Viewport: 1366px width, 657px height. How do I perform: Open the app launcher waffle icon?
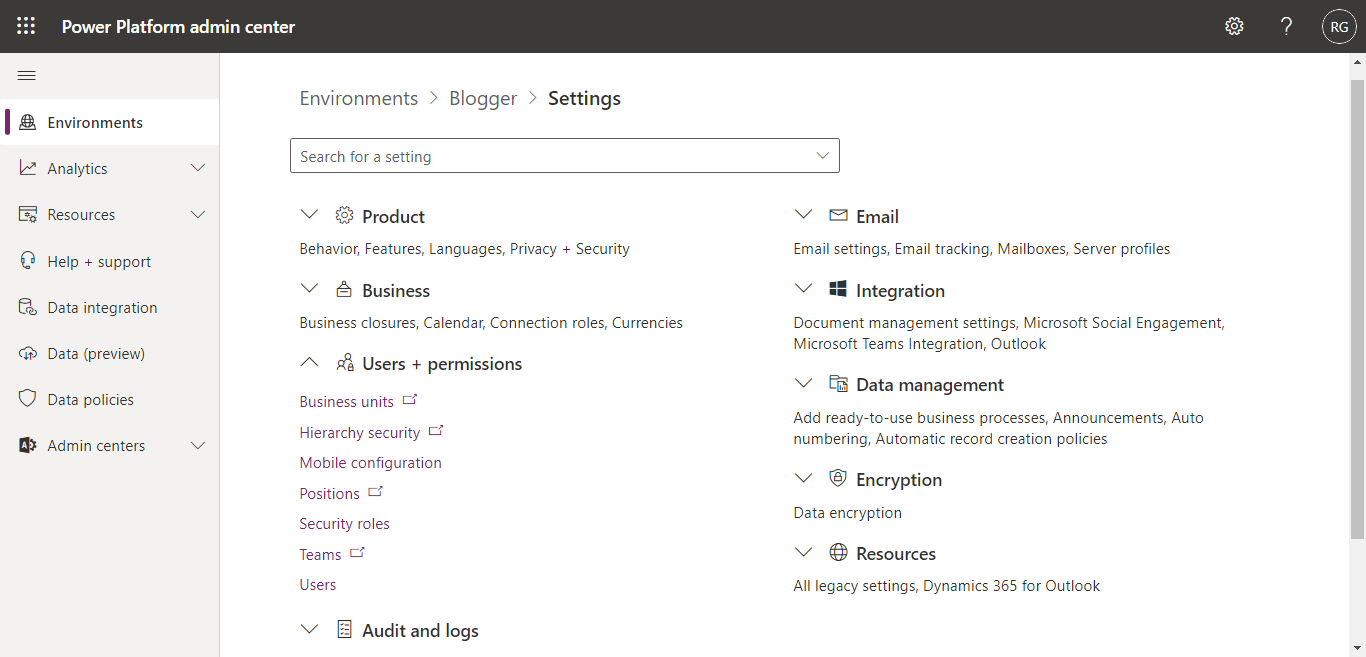[x=26, y=27]
